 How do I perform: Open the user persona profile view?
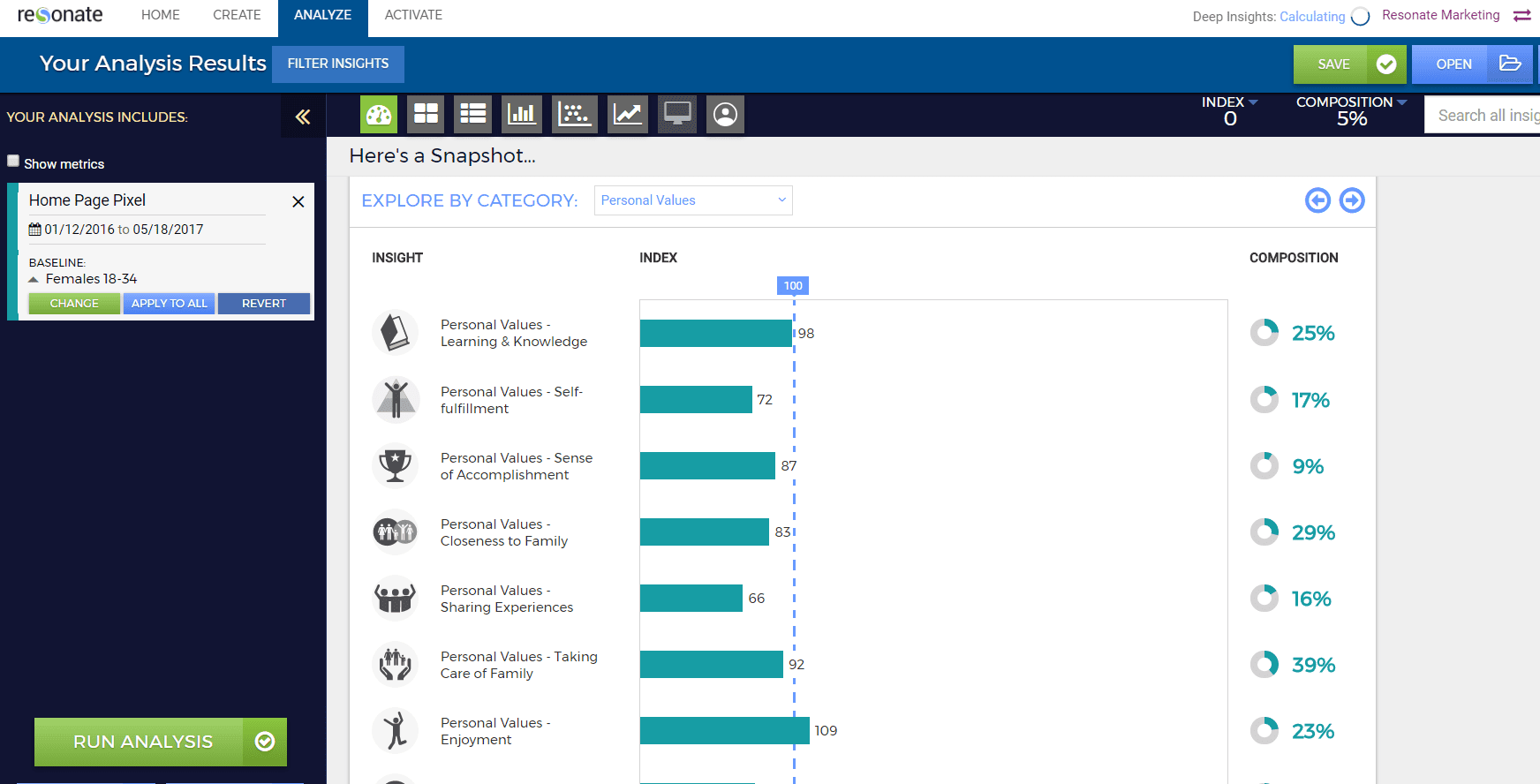[725, 115]
